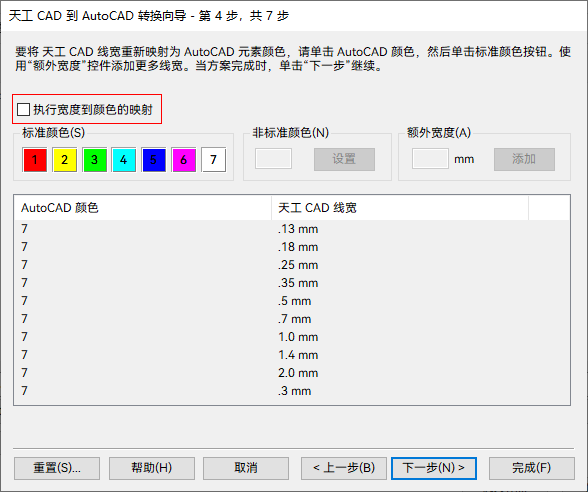588x492 pixels.
Task: Click the AutoCAD 颜色 column header
Action: tap(143, 208)
